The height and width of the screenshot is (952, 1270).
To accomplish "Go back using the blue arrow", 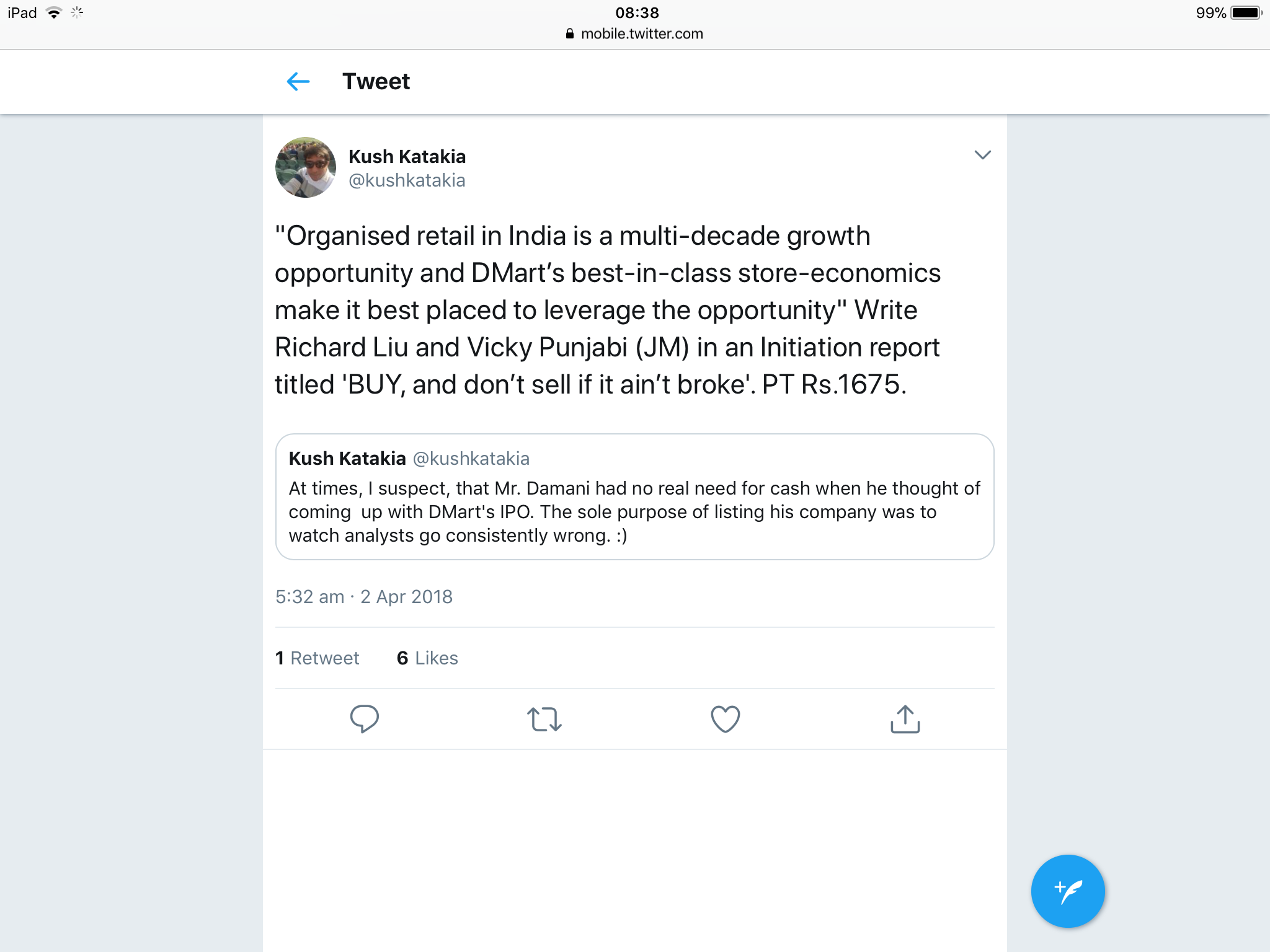I will pyautogui.click(x=298, y=81).
